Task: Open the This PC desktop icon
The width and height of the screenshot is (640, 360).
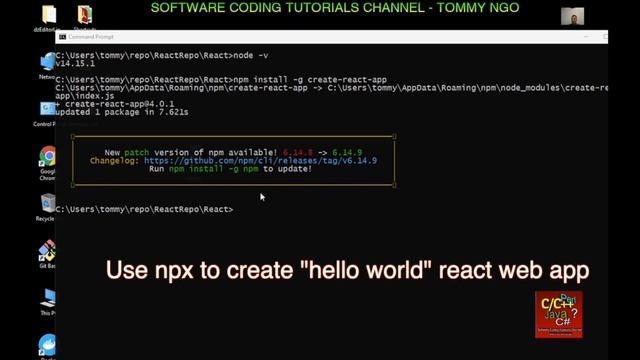Action: [48, 299]
